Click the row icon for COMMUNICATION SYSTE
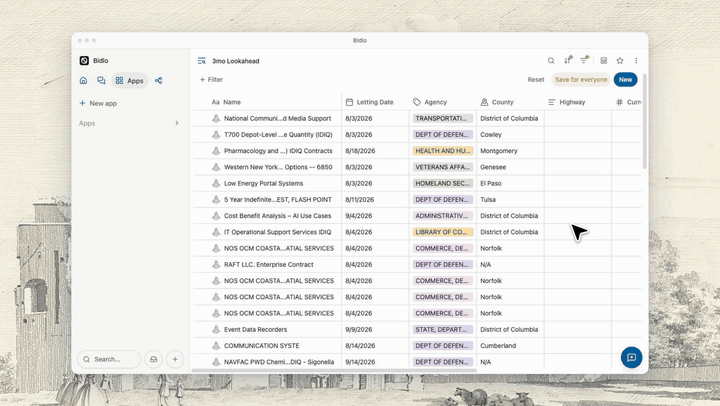720x406 pixels. click(x=216, y=345)
